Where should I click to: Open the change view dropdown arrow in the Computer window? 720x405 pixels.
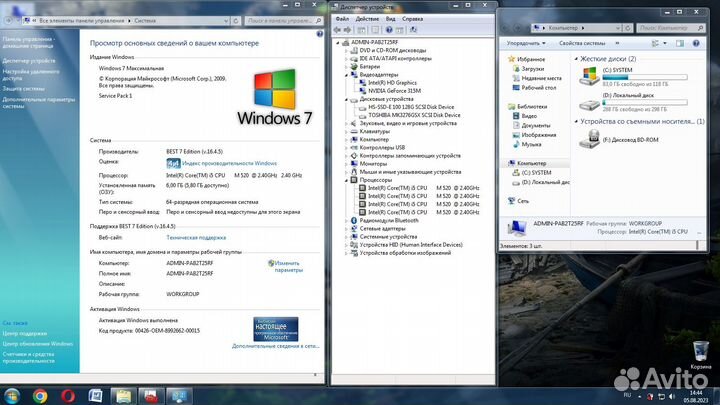coord(665,43)
